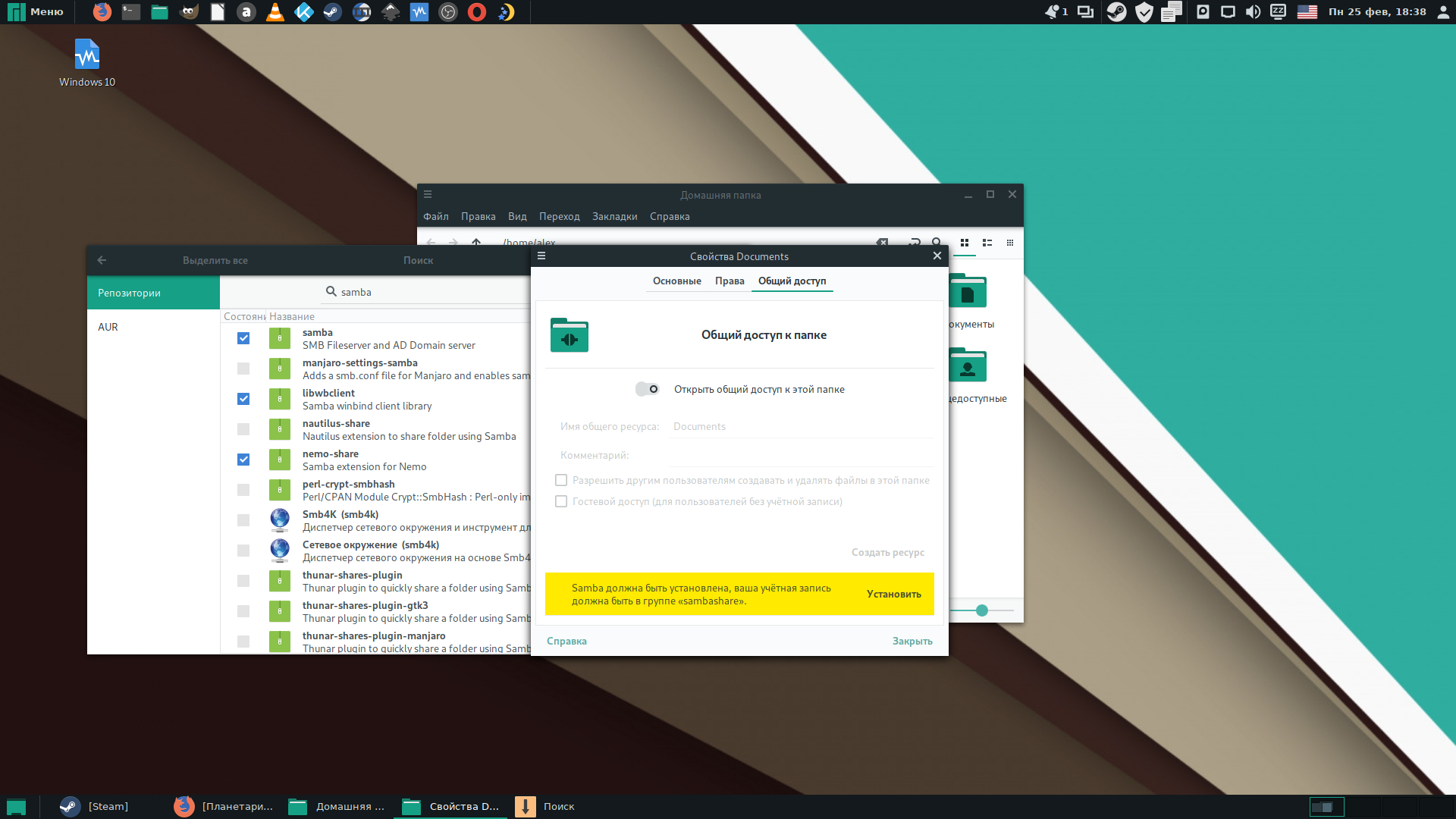Switch Nemo to icon view

coord(965,243)
